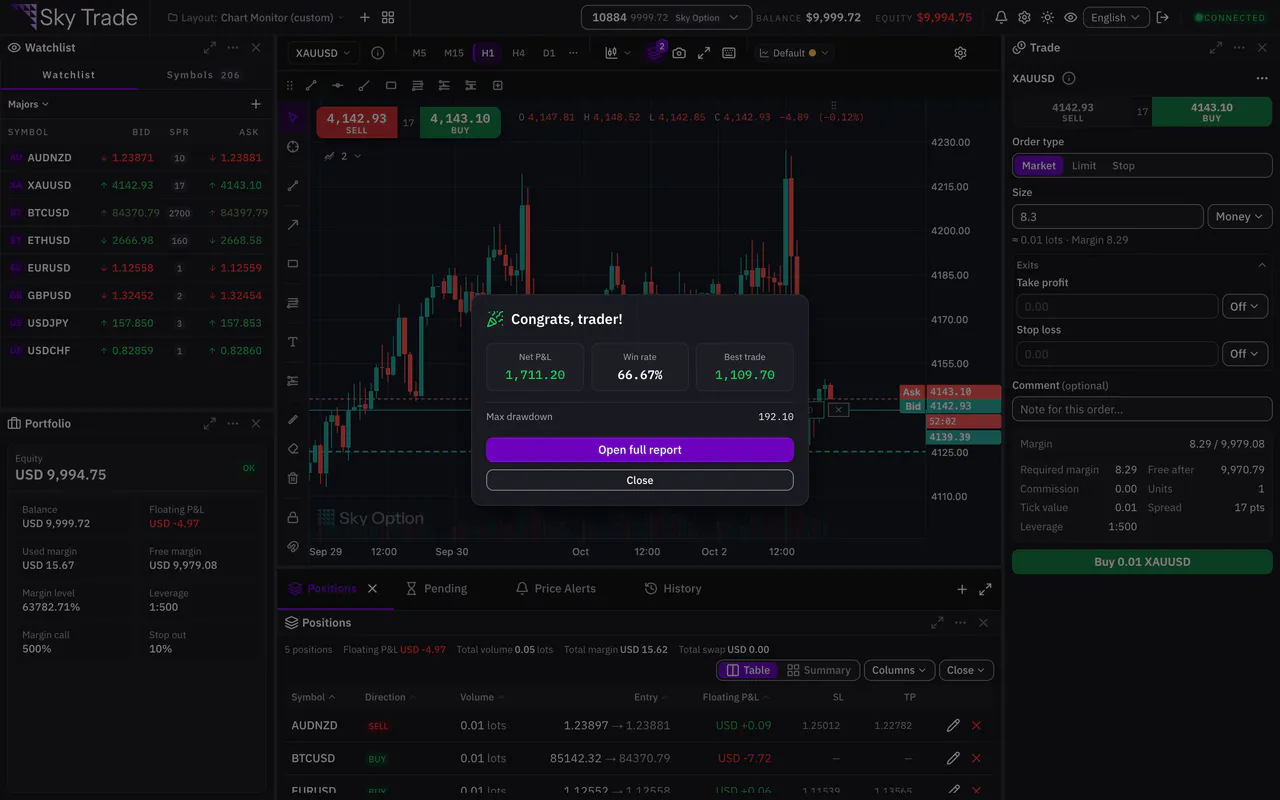Open Watchlist panel more options
1280x800 pixels.
pos(233,47)
